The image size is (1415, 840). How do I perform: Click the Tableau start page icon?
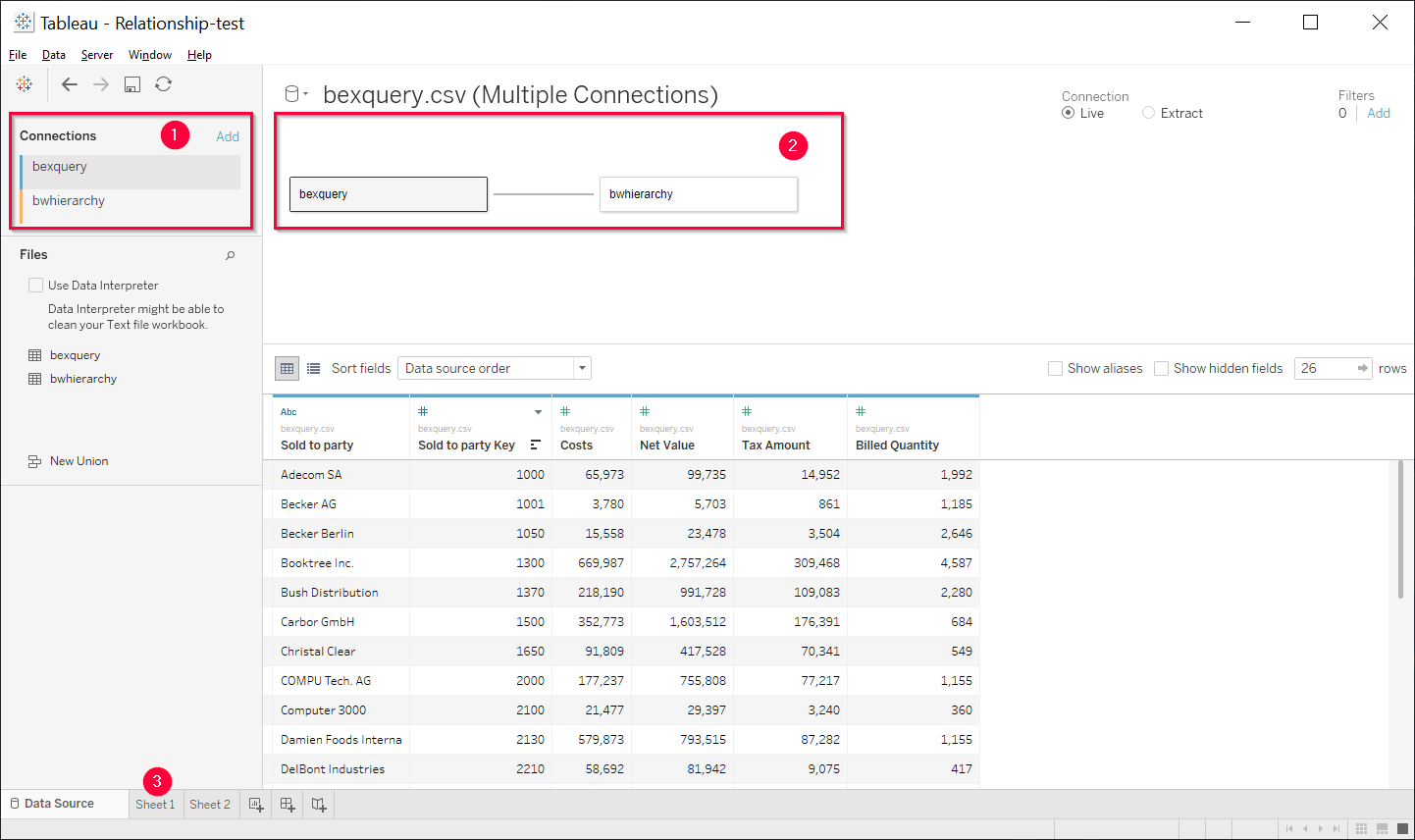click(x=25, y=84)
